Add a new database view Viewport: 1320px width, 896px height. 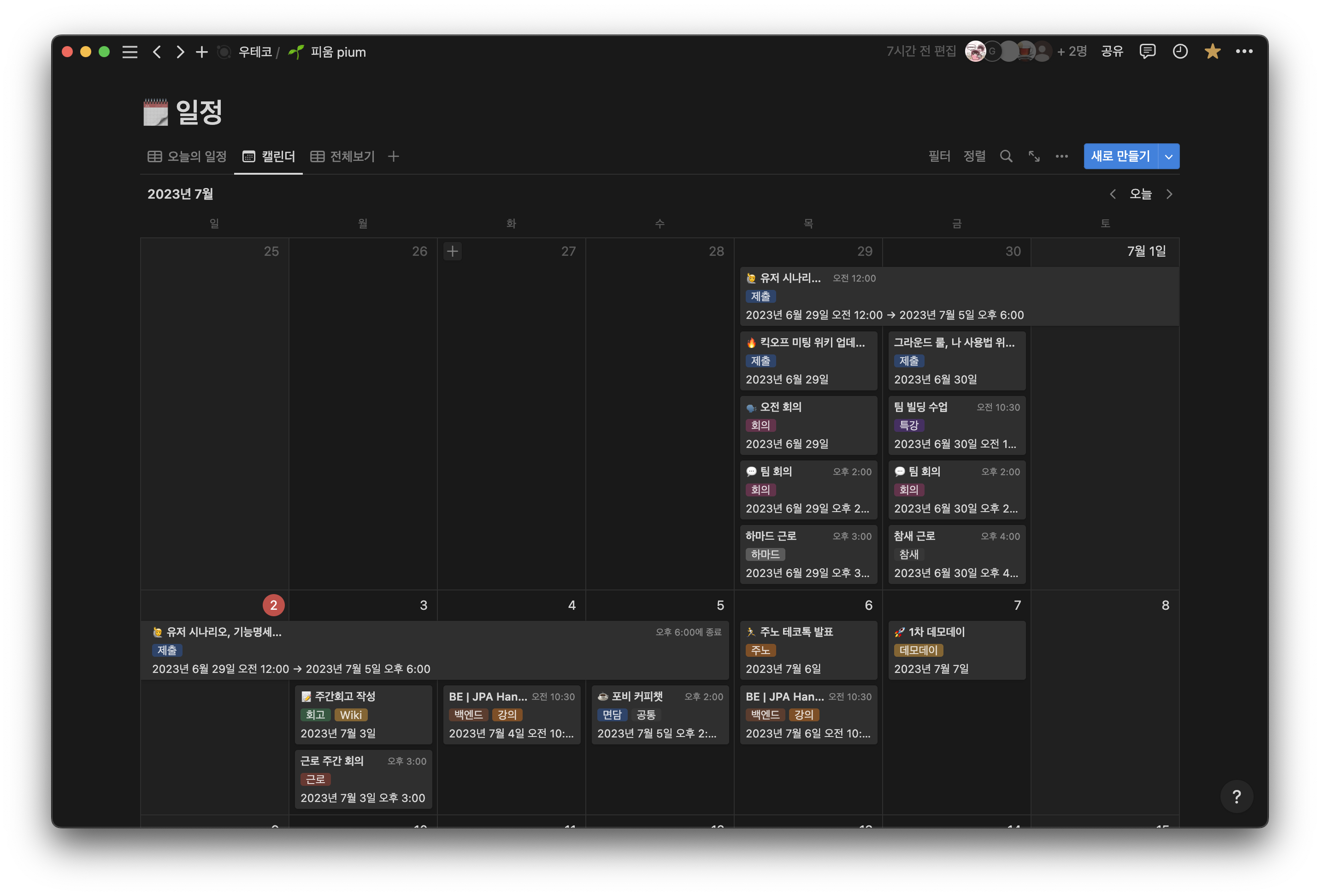point(393,156)
